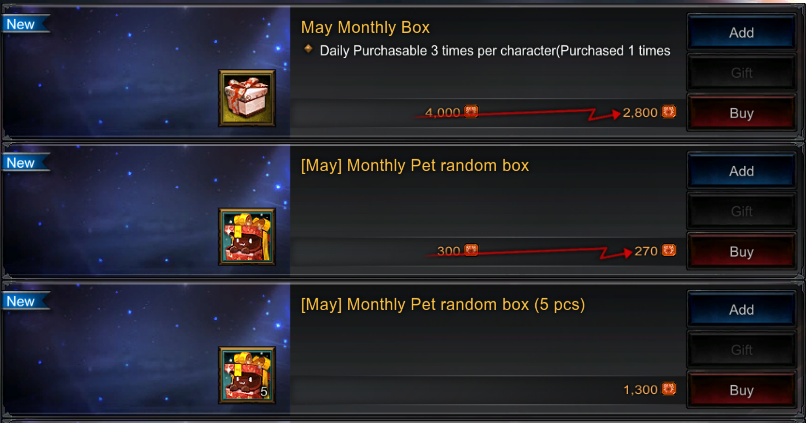
Task: Gift the Pet random box 5 pcs
Action: pos(741,350)
